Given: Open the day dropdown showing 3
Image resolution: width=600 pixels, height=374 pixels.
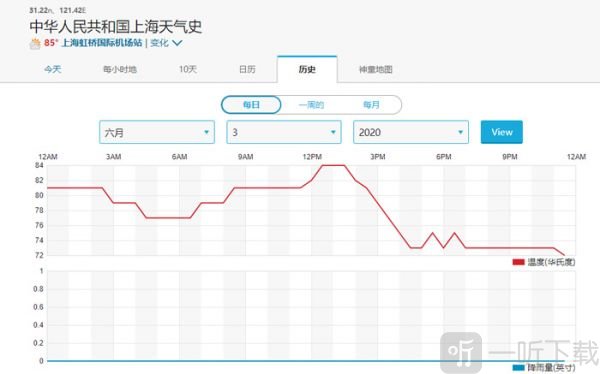Looking at the screenshot, I should [x=284, y=132].
